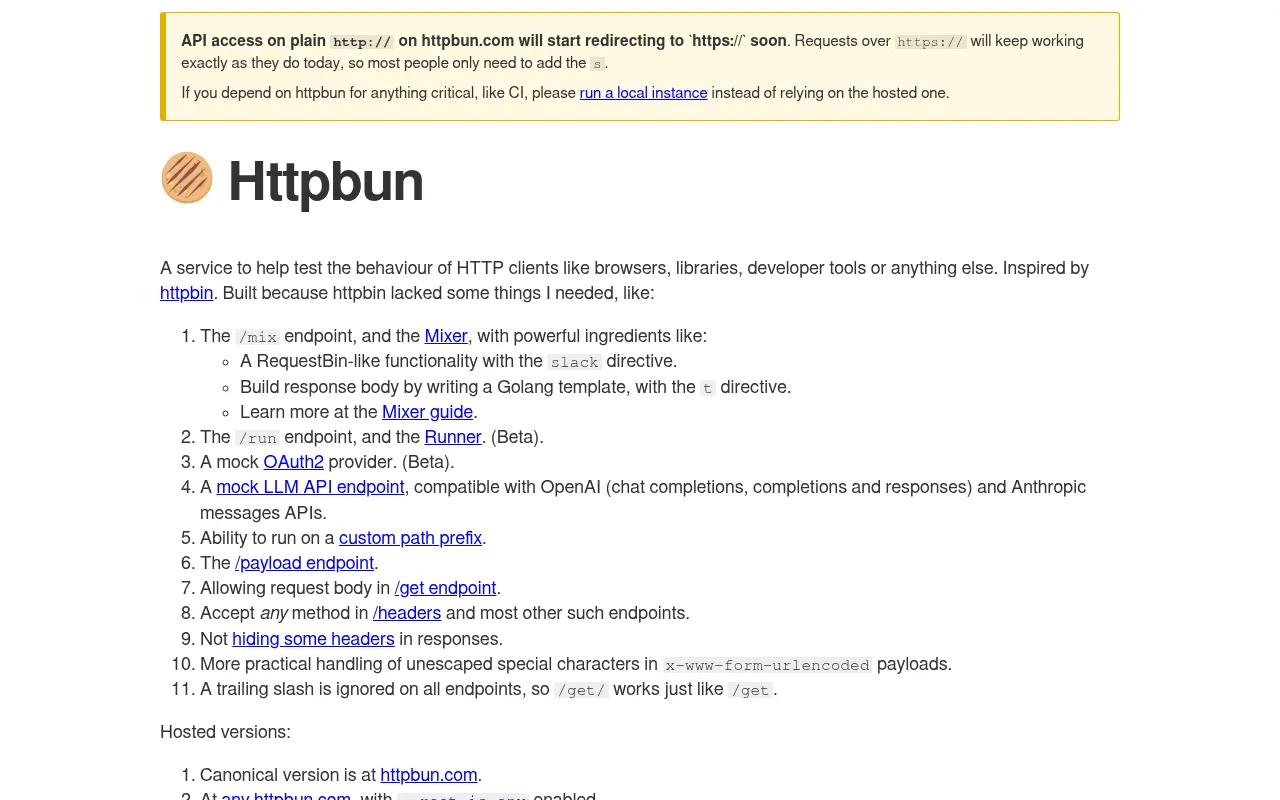Go to the "mock LLM API endpoint" link
This screenshot has width=1280, height=800.
[311, 487]
